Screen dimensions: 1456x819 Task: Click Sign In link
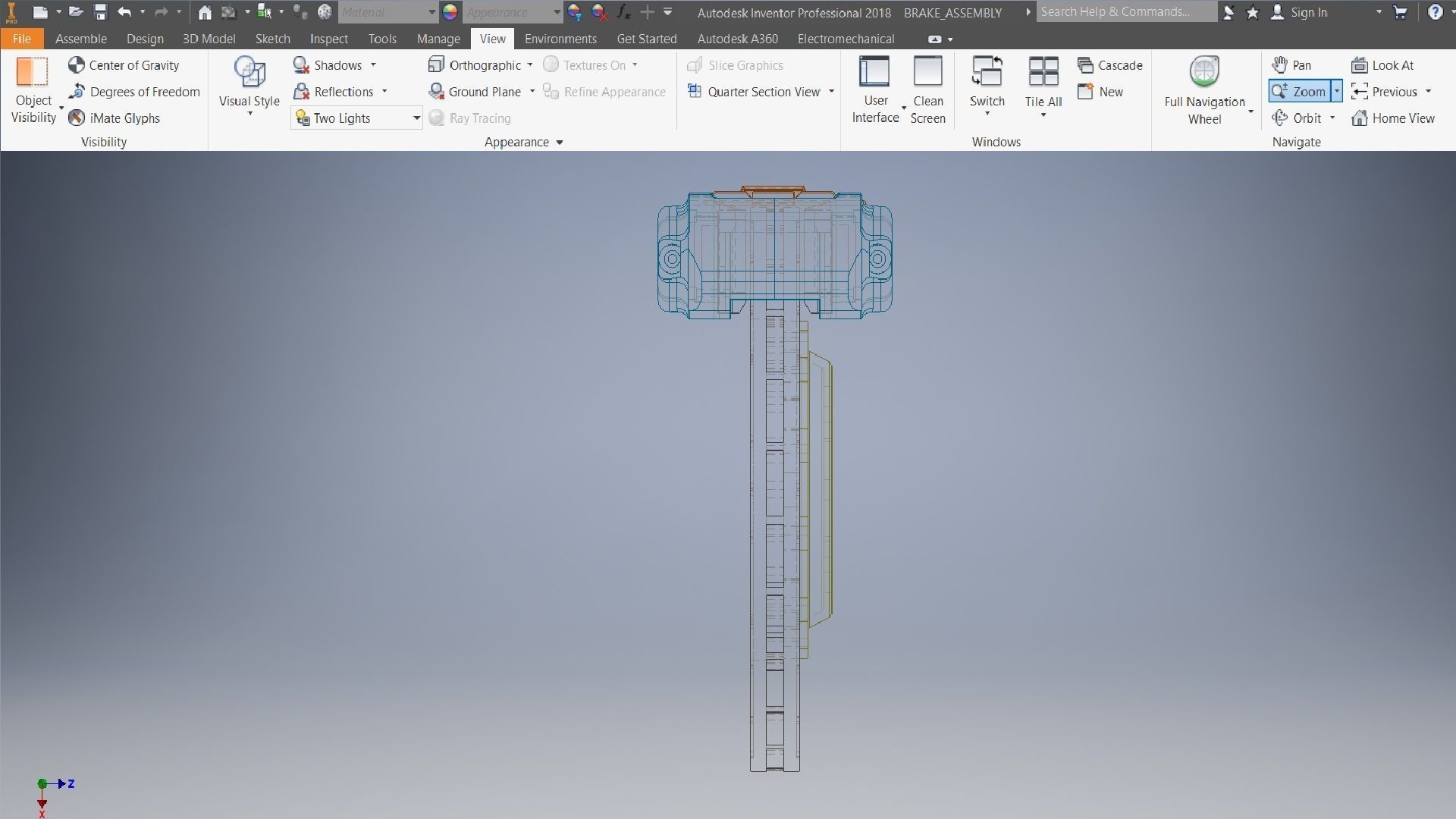[1308, 12]
